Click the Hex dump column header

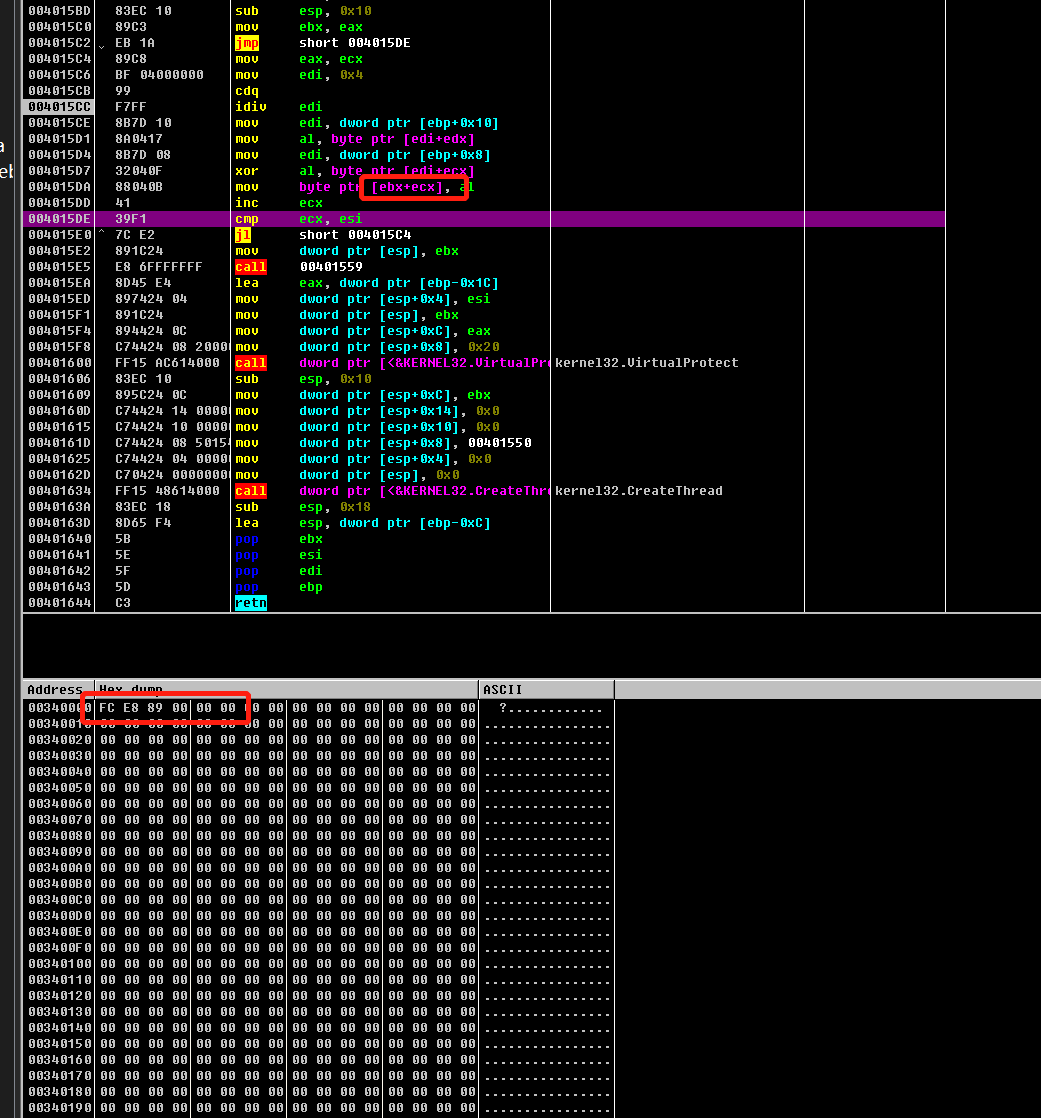point(131,689)
